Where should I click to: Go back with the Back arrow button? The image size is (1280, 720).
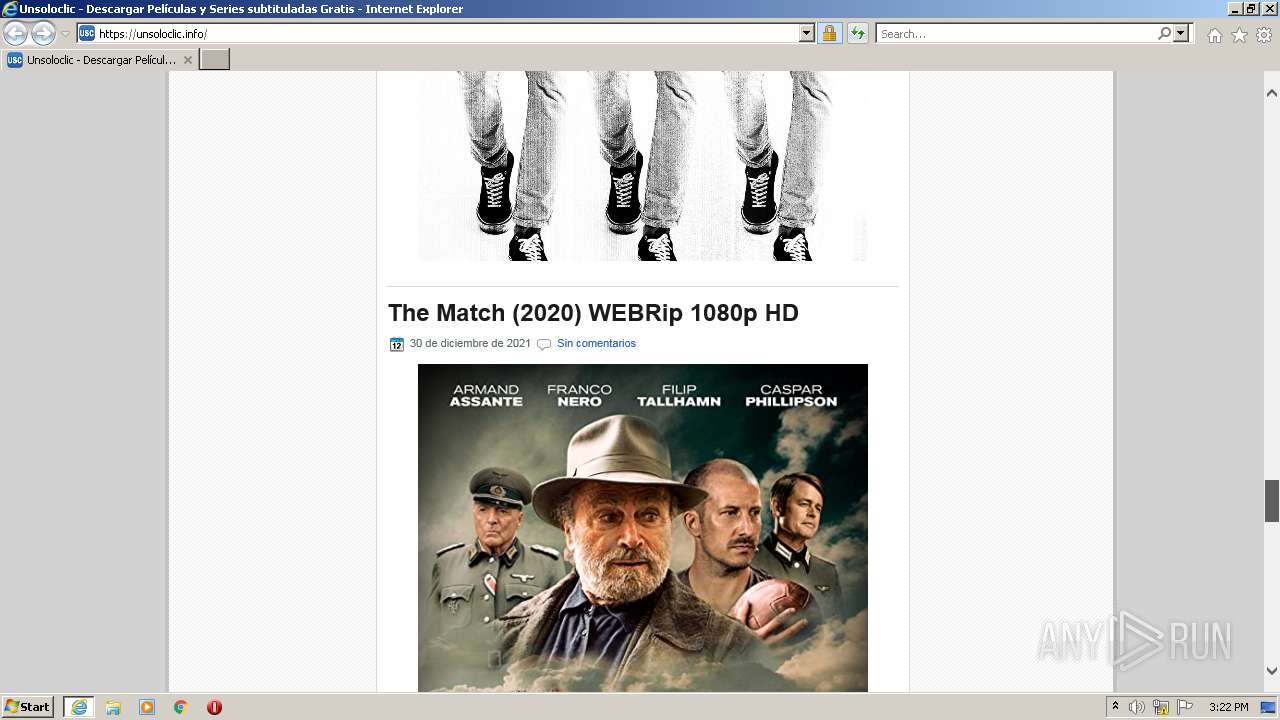pos(16,33)
